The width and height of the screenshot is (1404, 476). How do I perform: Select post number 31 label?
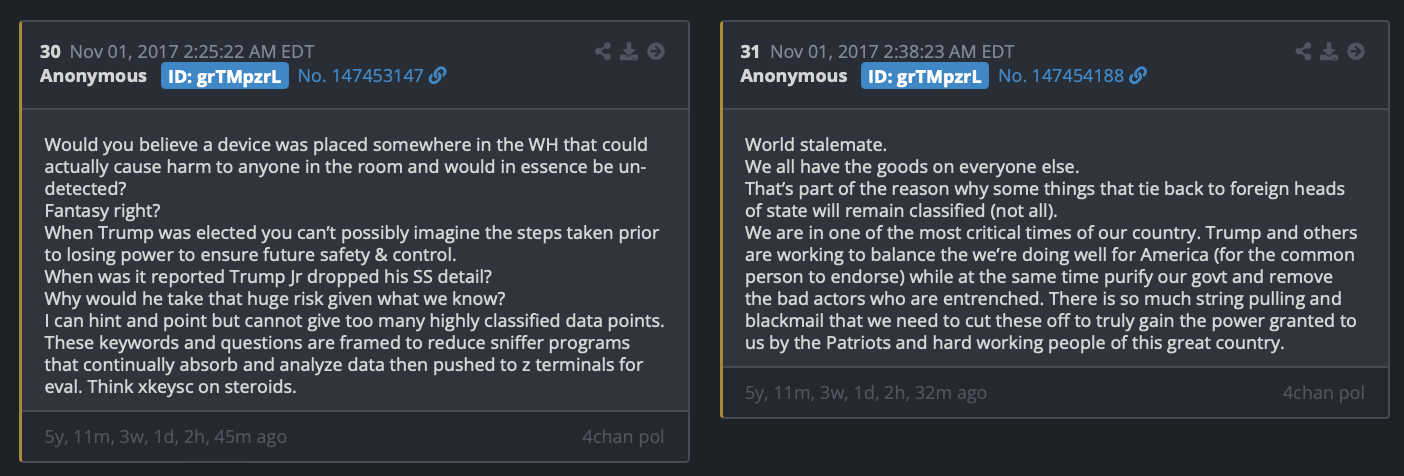pos(750,51)
